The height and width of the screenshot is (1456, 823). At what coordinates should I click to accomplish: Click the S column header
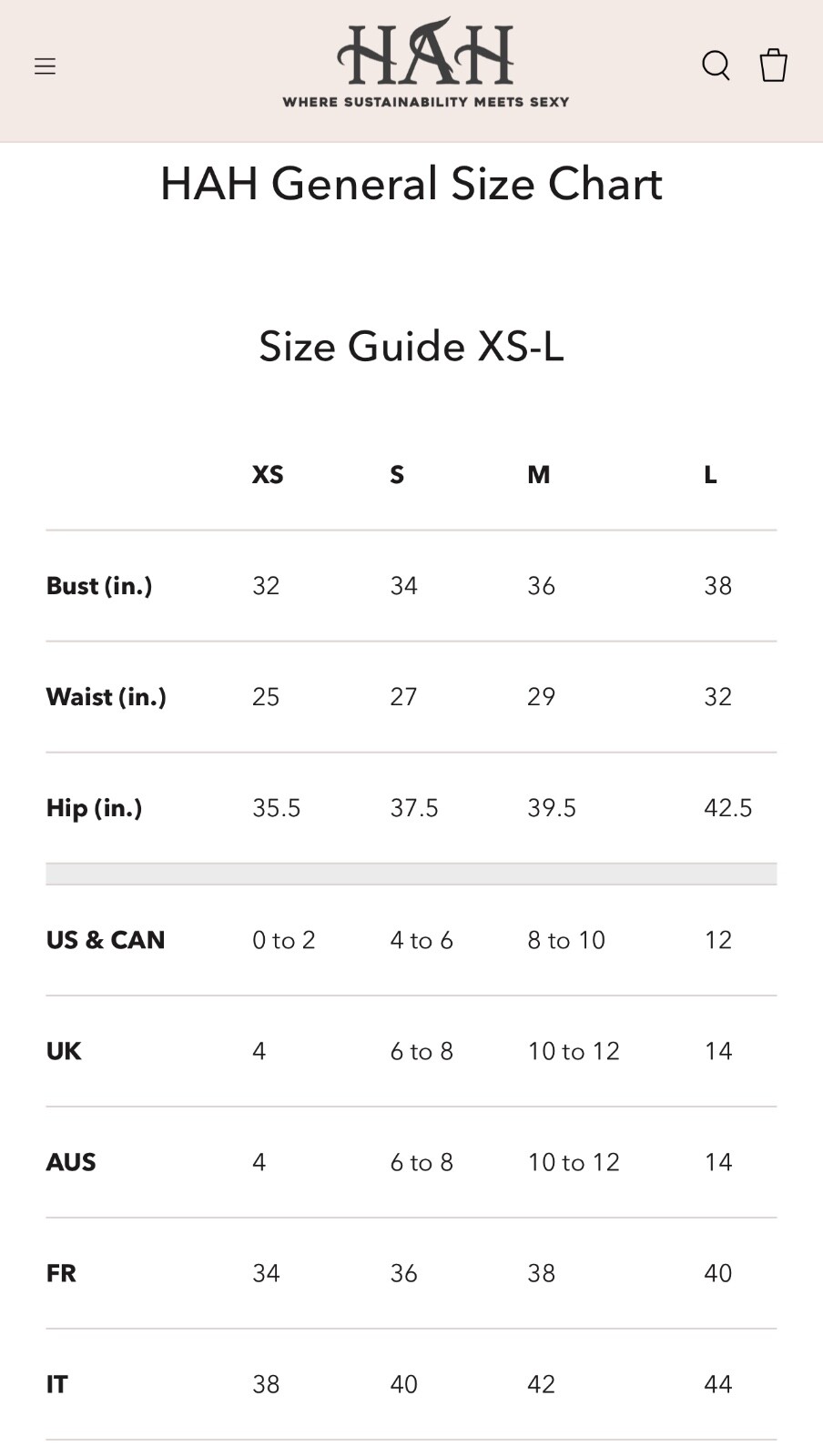(x=397, y=475)
